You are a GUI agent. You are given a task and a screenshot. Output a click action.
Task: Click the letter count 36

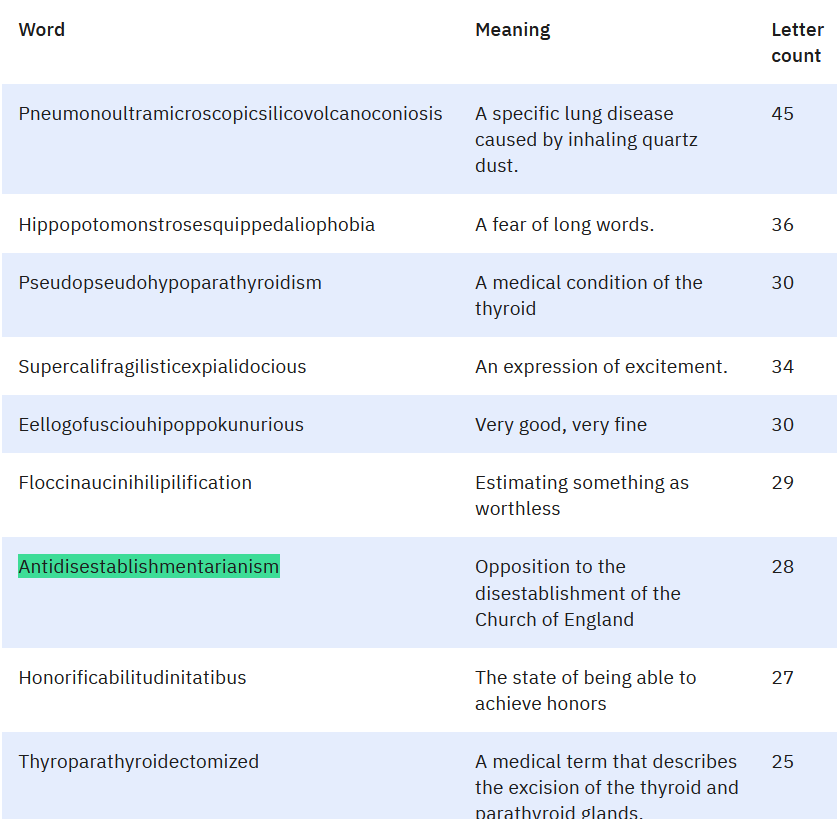pyautogui.click(x=783, y=225)
